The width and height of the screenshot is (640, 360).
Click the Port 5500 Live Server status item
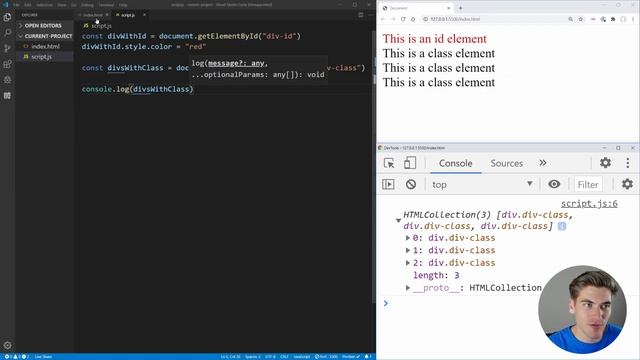tap(326, 357)
